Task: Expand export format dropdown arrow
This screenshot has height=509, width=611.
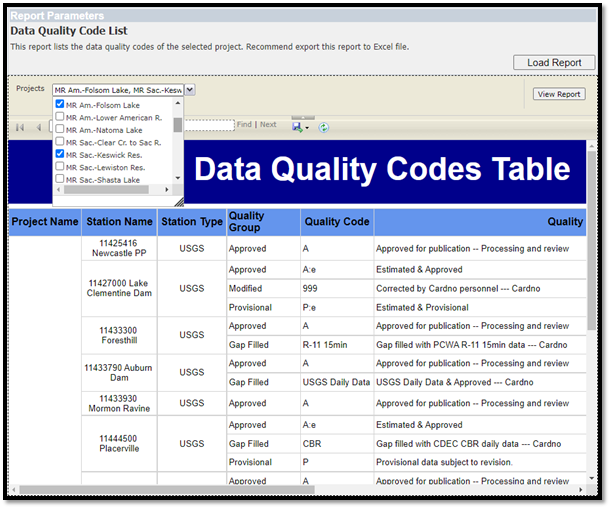Action: point(307,128)
